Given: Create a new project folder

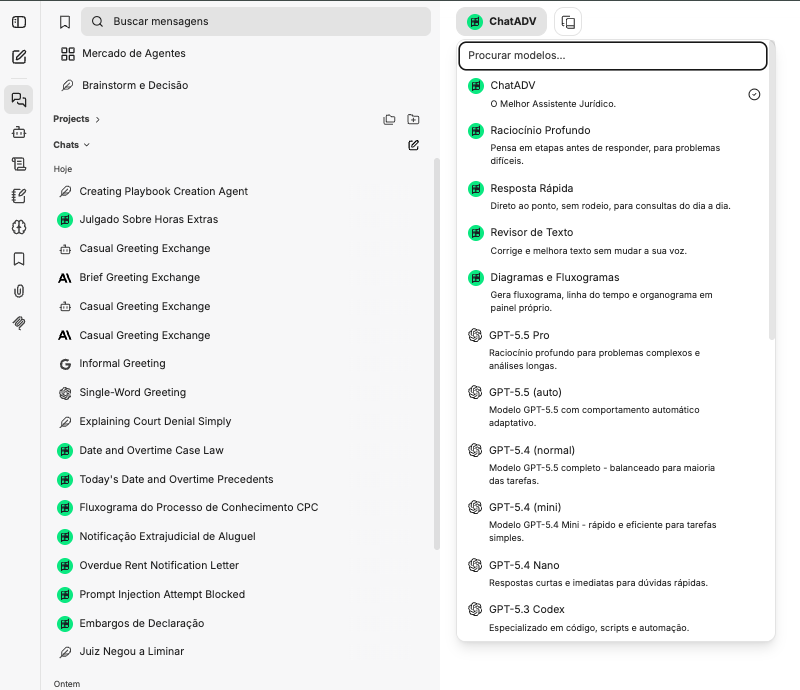Looking at the screenshot, I should [413, 119].
